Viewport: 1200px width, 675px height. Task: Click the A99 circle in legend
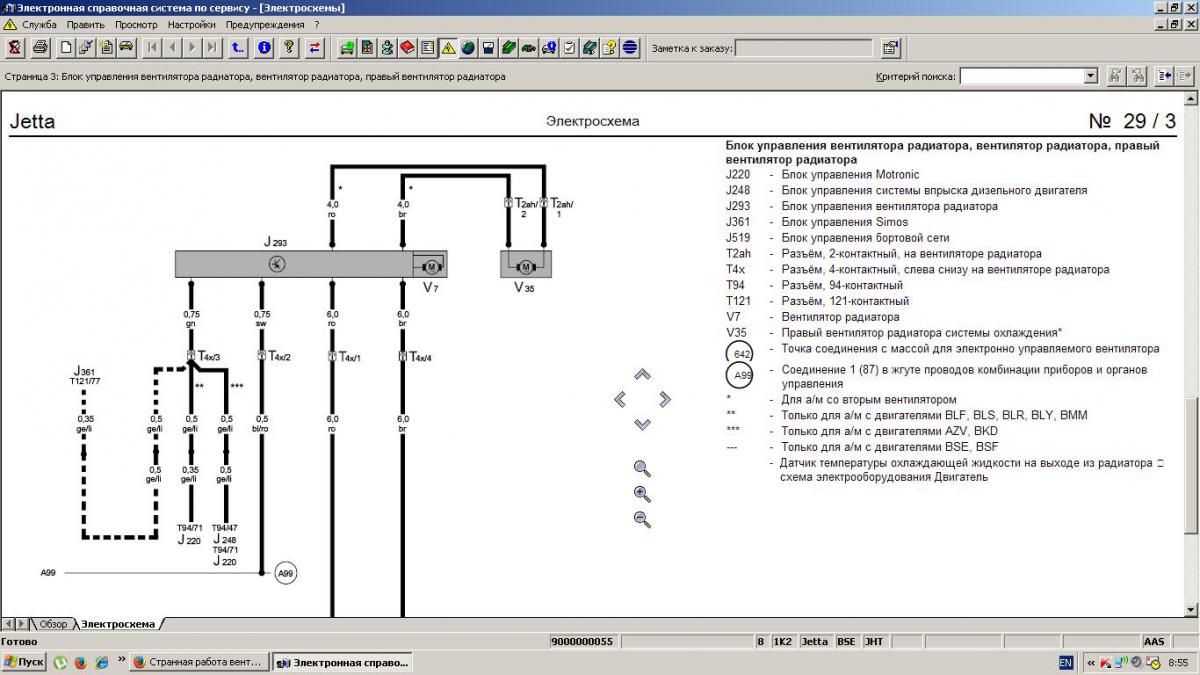tap(741, 376)
